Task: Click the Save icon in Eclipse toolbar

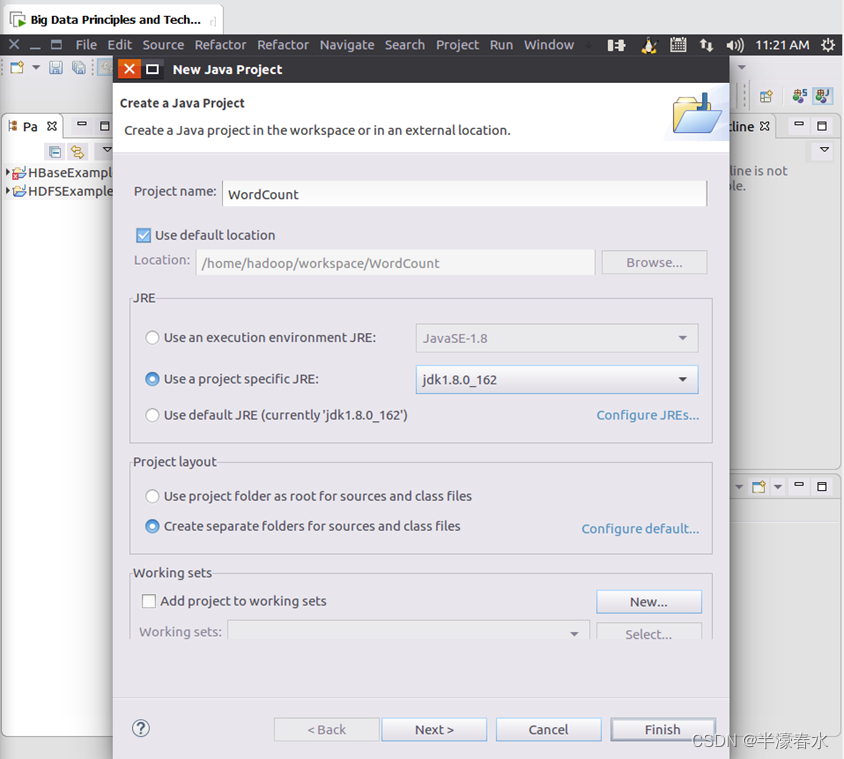Action: pyautogui.click(x=56, y=68)
